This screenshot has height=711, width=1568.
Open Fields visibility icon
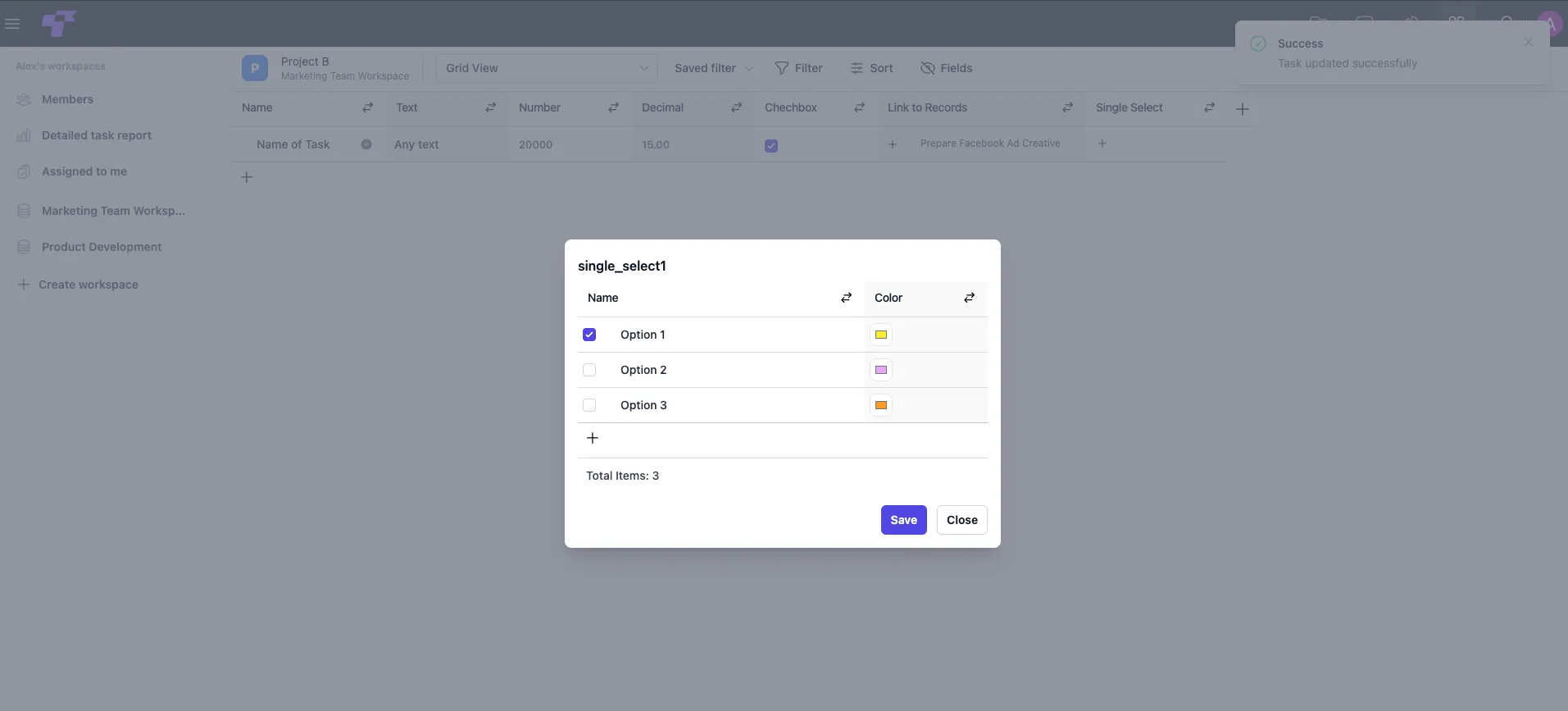[928, 68]
